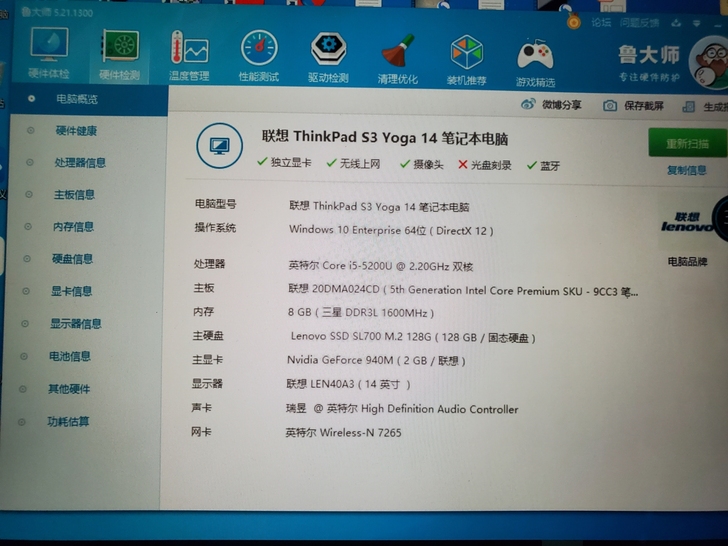This screenshot has height=546, width=728.
Task: Open 硬件健康 sidebar item
Action: point(76,131)
